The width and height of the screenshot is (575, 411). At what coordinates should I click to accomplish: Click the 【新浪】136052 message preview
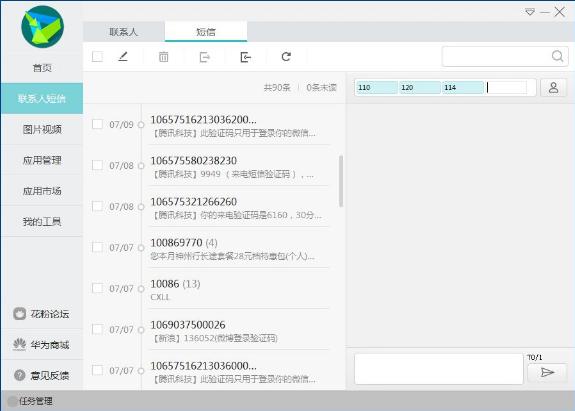click(x=215, y=338)
